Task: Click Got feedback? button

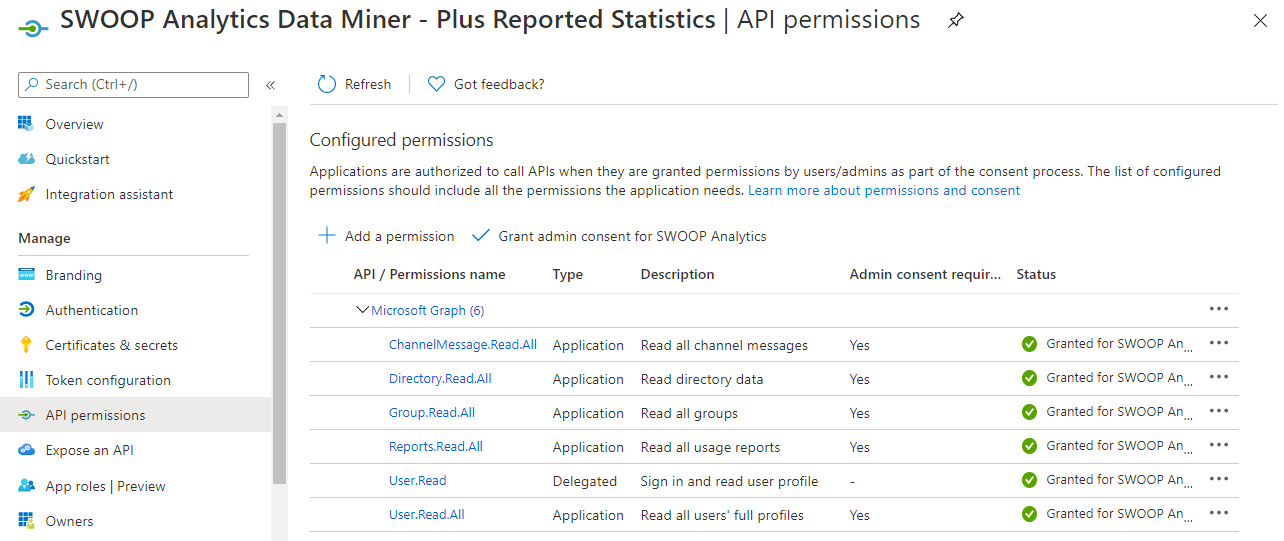Action: click(x=486, y=84)
